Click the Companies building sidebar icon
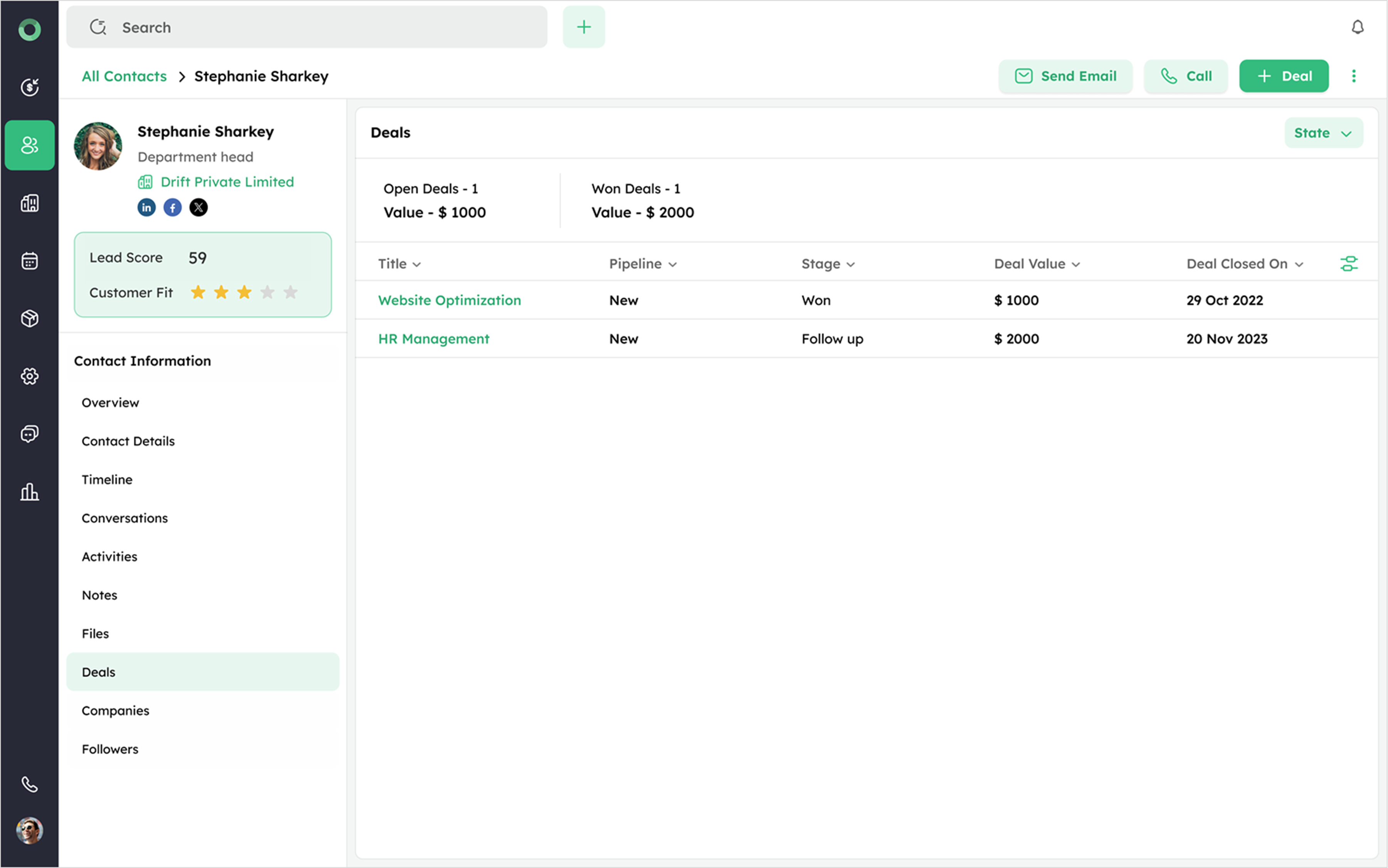1388x868 pixels. 29,203
